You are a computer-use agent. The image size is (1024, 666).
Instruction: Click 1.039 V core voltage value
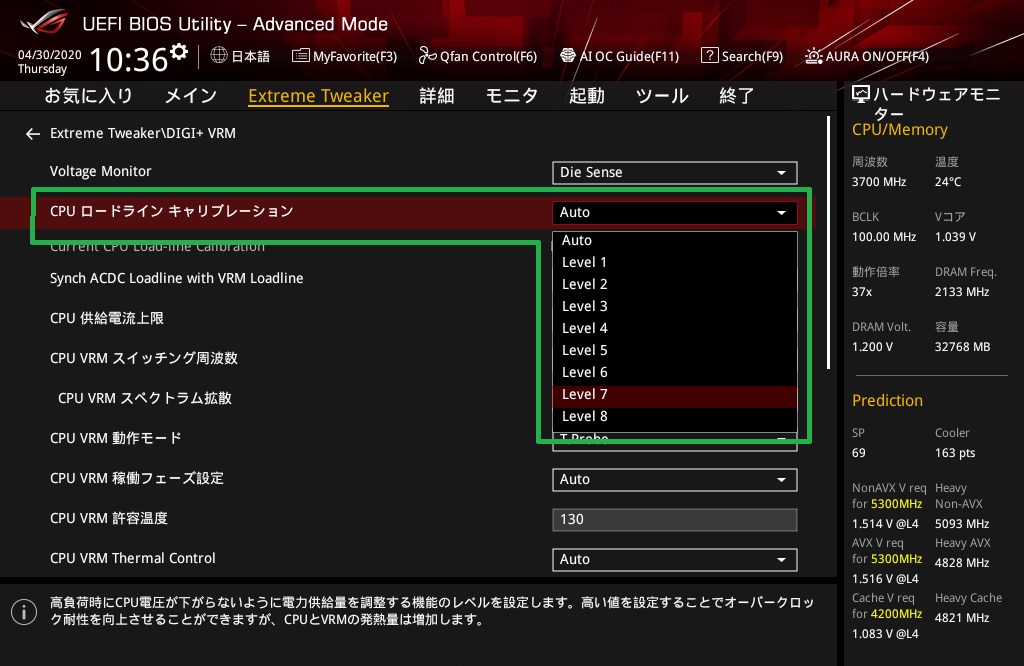(x=955, y=236)
